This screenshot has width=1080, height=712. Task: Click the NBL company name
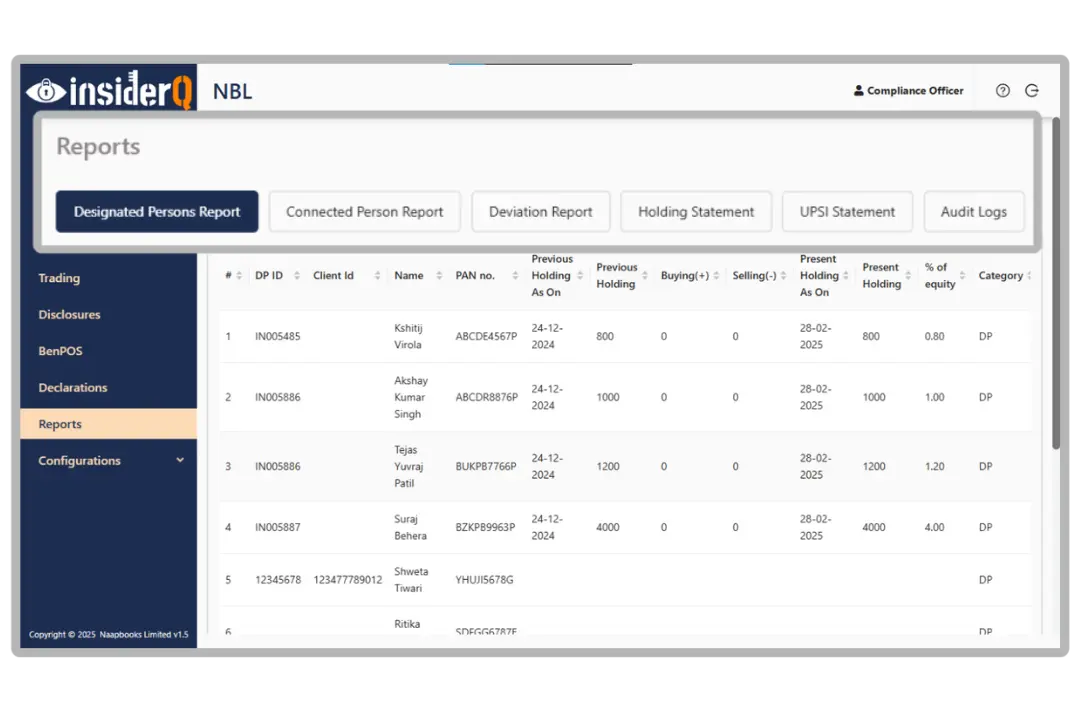point(232,91)
